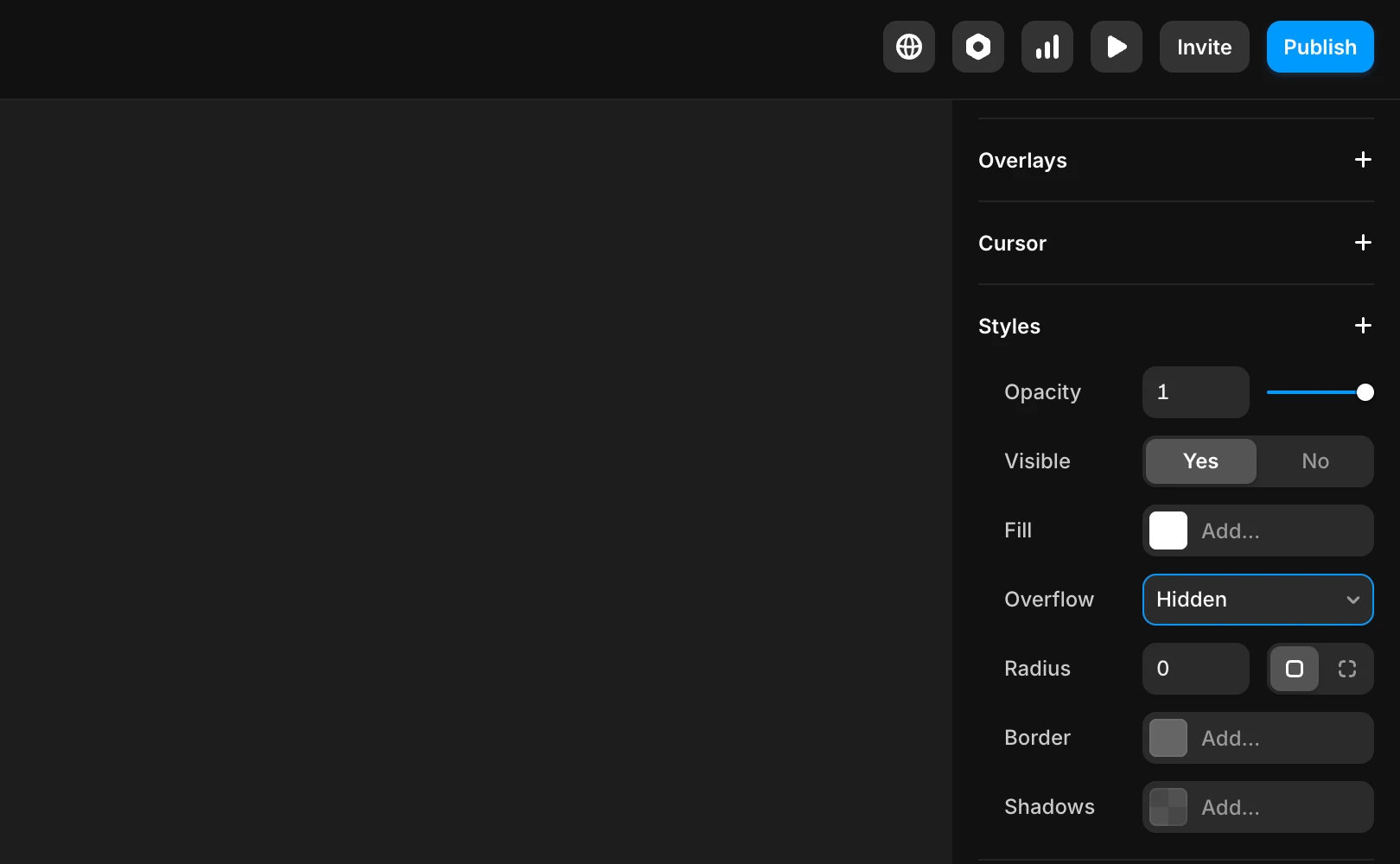This screenshot has height=864, width=1400.
Task: Click Add... in the Fill row
Action: pos(1231,530)
